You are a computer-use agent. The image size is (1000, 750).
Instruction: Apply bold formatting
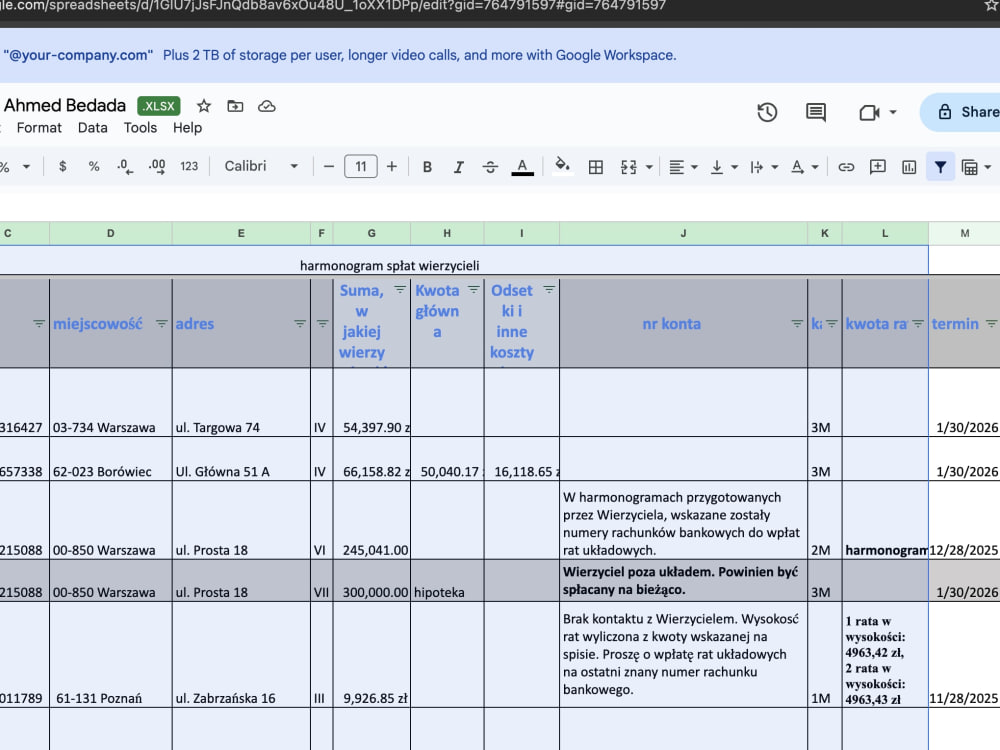[427, 167]
